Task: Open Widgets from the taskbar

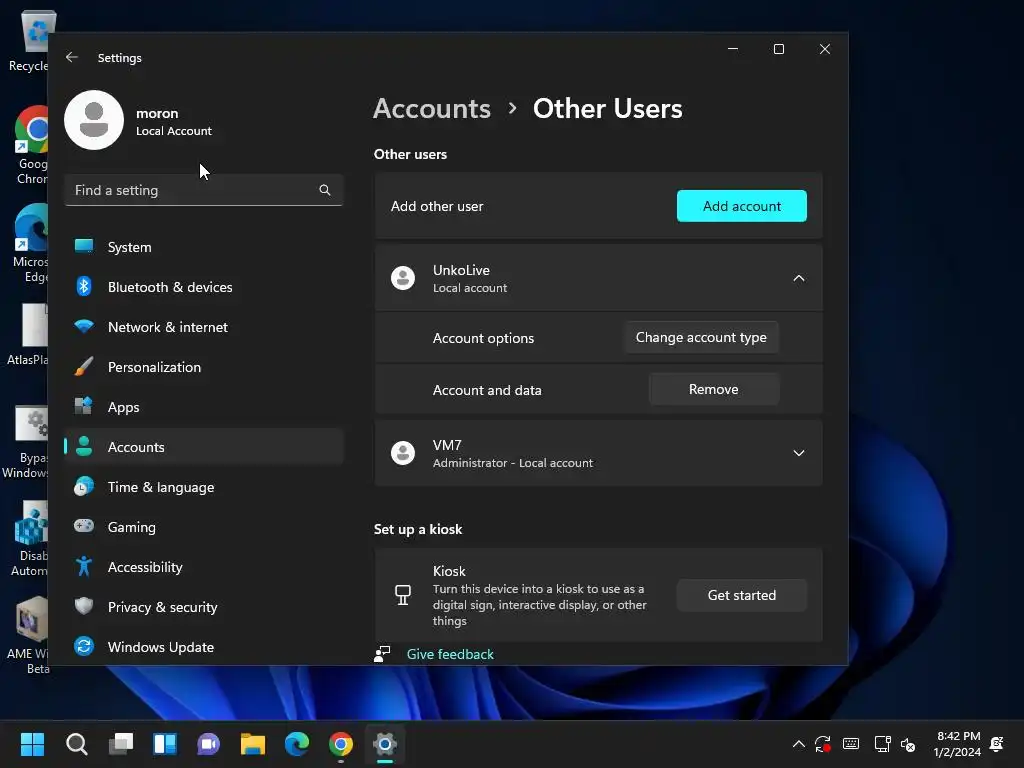Action: click(165, 744)
